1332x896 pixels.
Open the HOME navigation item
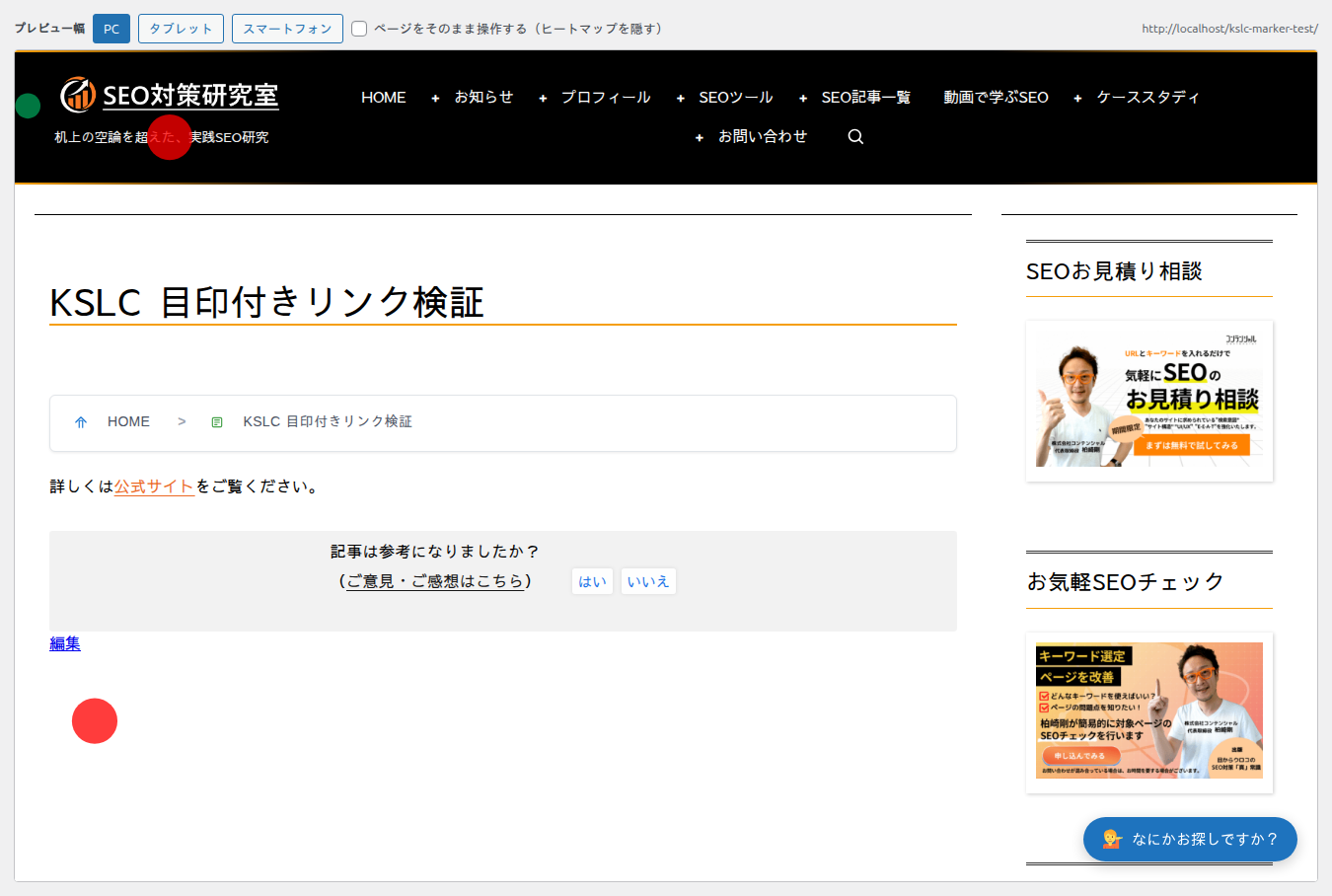point(384,97)
